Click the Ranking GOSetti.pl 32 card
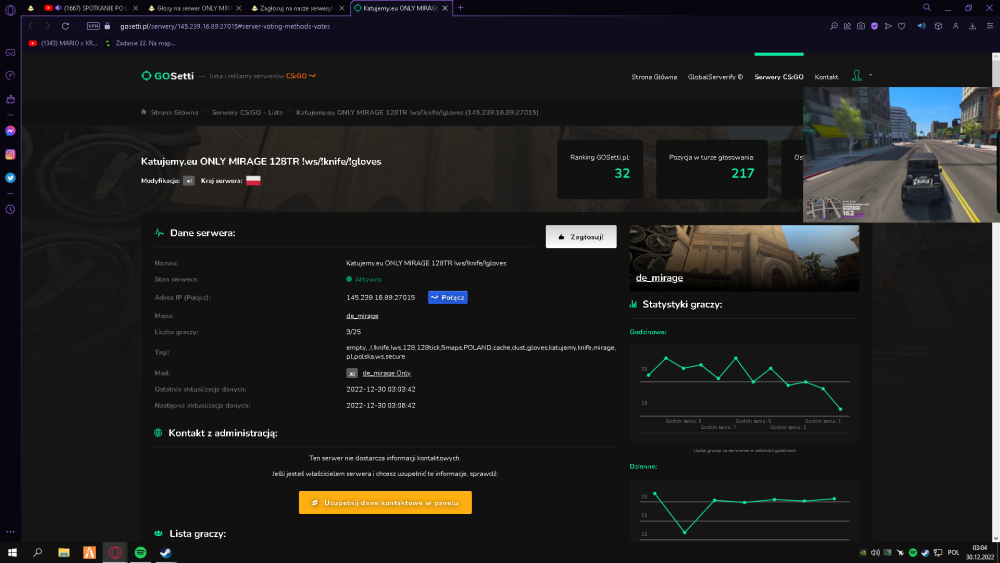 [x=600, y=169]
